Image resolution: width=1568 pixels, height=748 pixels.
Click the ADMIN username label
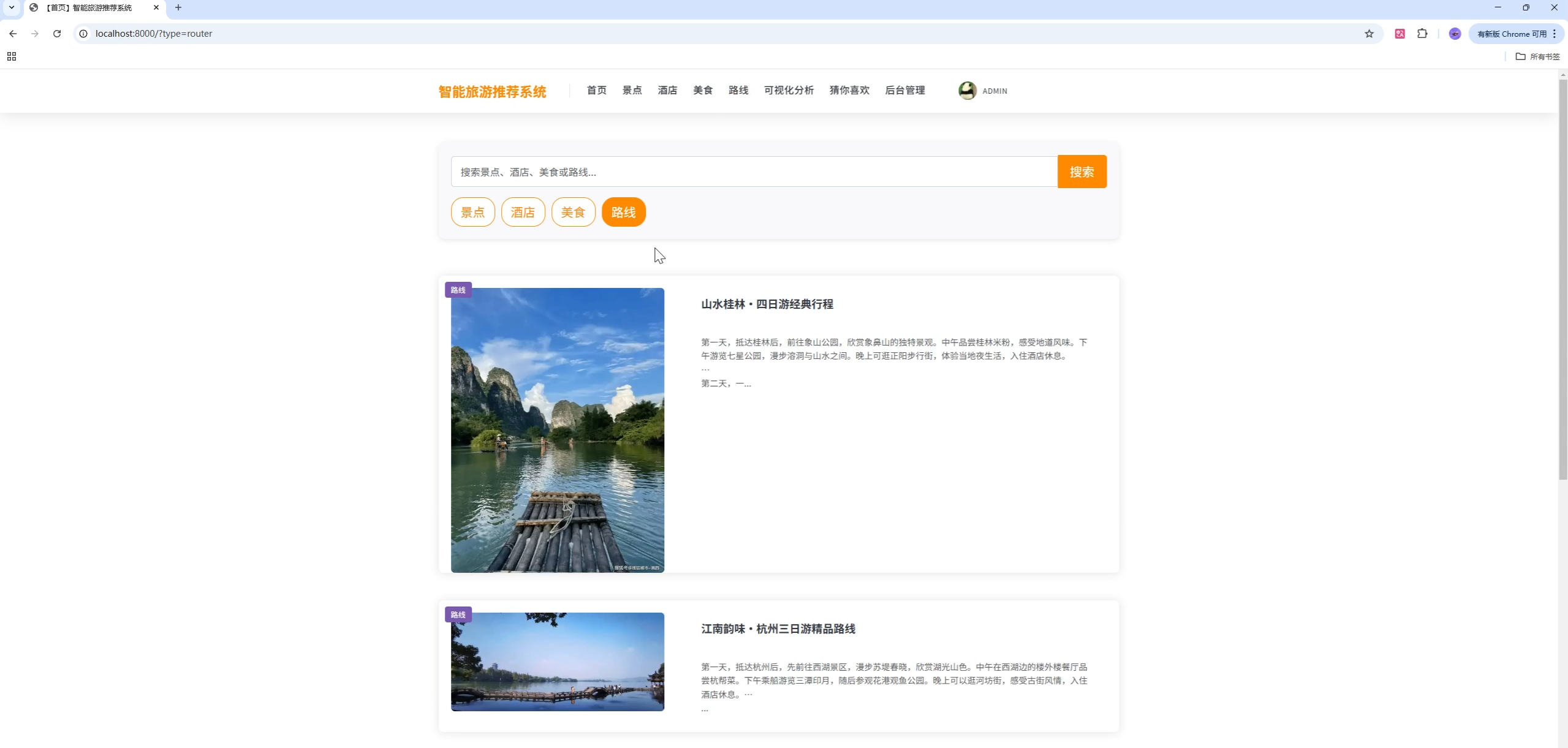(994, 91)
